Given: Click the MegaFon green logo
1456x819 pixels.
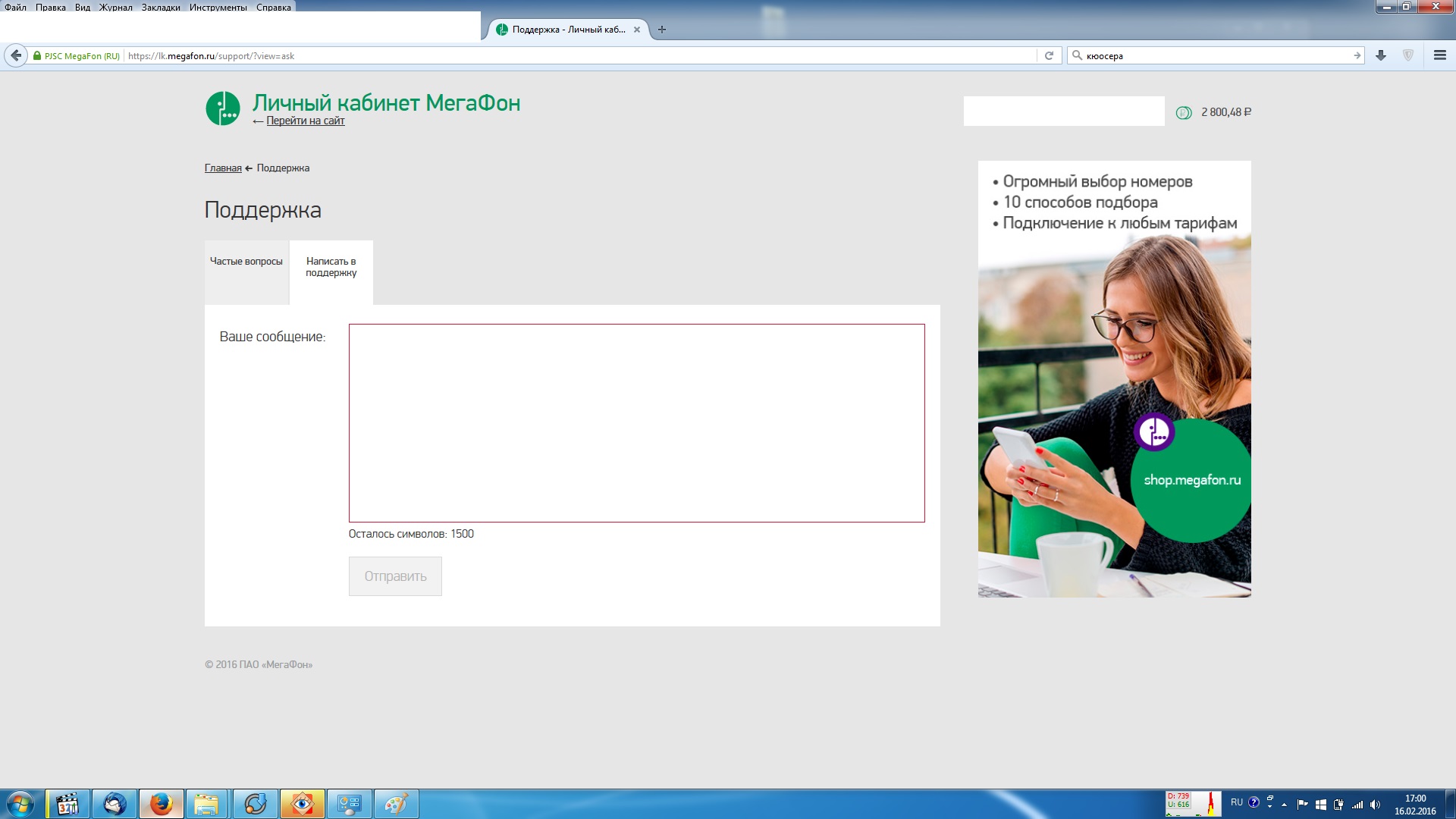Looking at the screenshot, I should (223, 108).
